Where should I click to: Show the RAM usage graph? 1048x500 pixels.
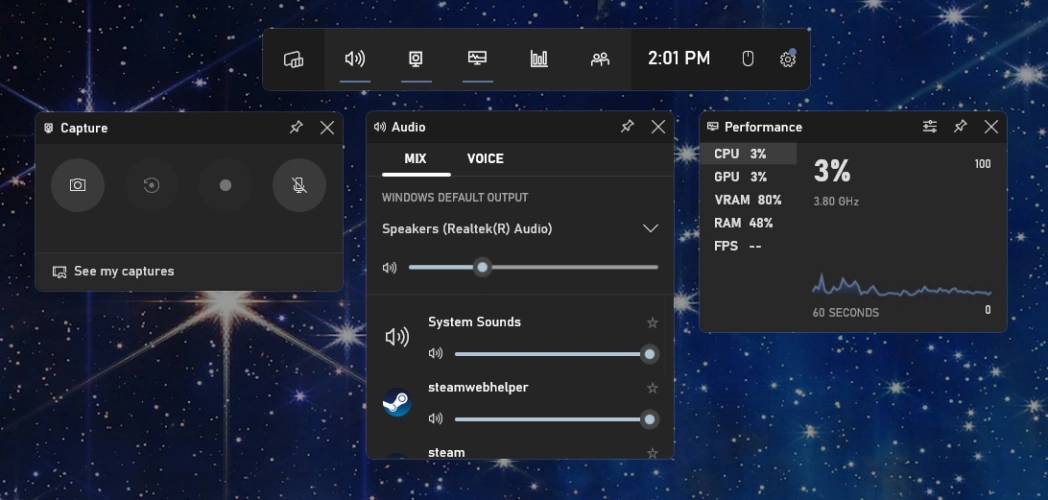(743, 223)
